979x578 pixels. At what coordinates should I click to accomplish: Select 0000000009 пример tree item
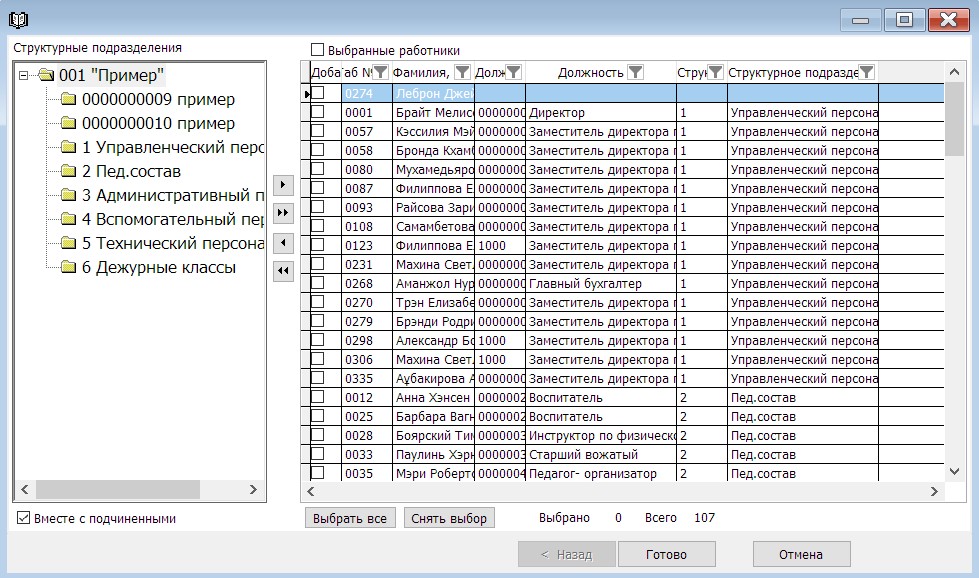158,99
